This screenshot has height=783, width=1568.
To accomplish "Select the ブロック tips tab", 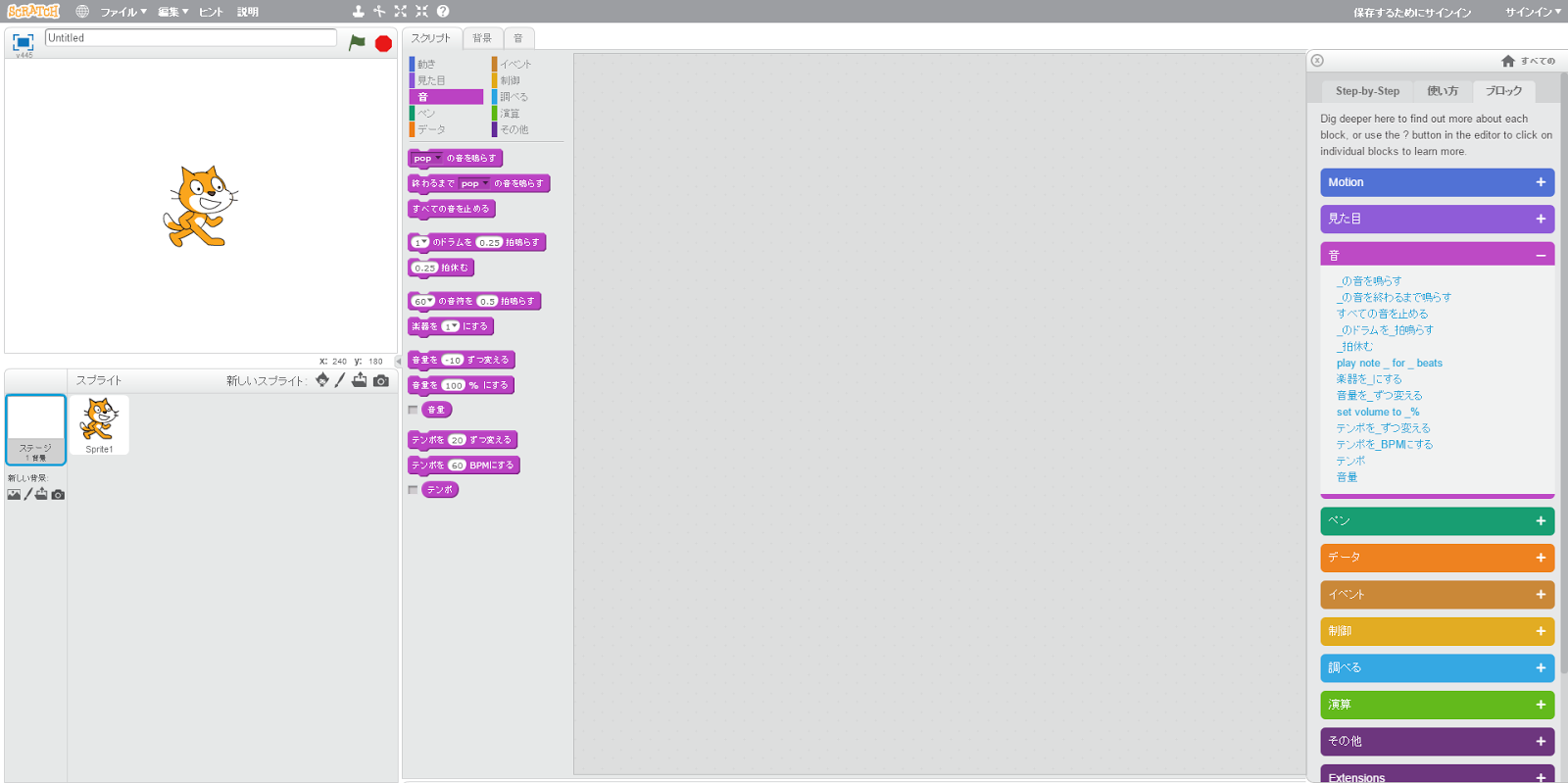I will click(1503, 91).
